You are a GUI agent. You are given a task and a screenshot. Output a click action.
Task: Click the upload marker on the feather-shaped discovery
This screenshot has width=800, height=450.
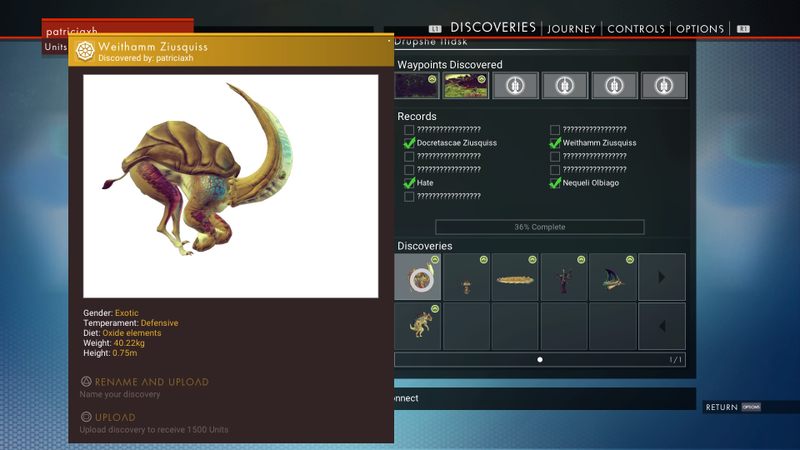tap(532, 260)
